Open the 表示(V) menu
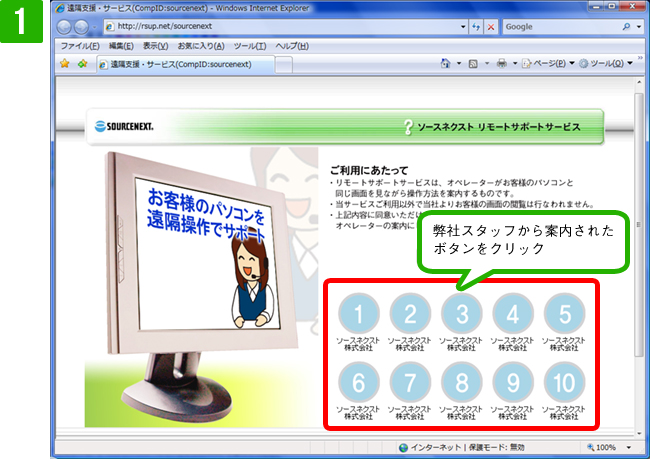650x459 pixels. [x=155, y=46]
